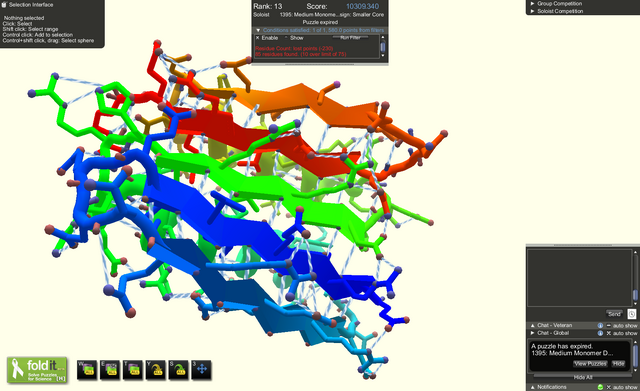This screenshot has width=640, height=391.
Task: Click info icon for Chat - Global
Action: click(x=600, y=333)
